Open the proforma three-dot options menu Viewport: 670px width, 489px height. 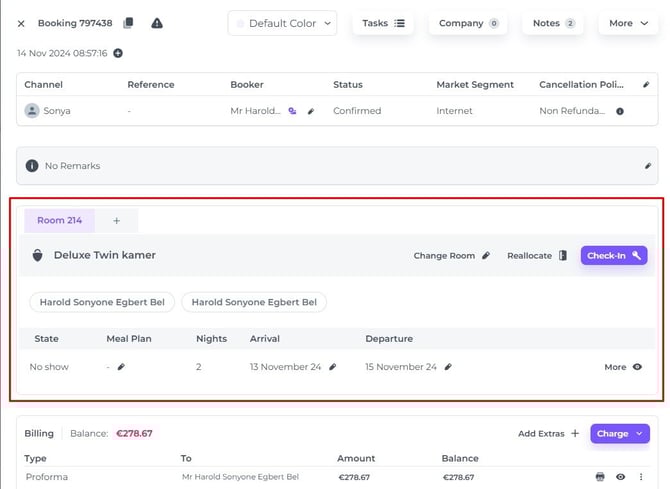[x=641, y=477]
